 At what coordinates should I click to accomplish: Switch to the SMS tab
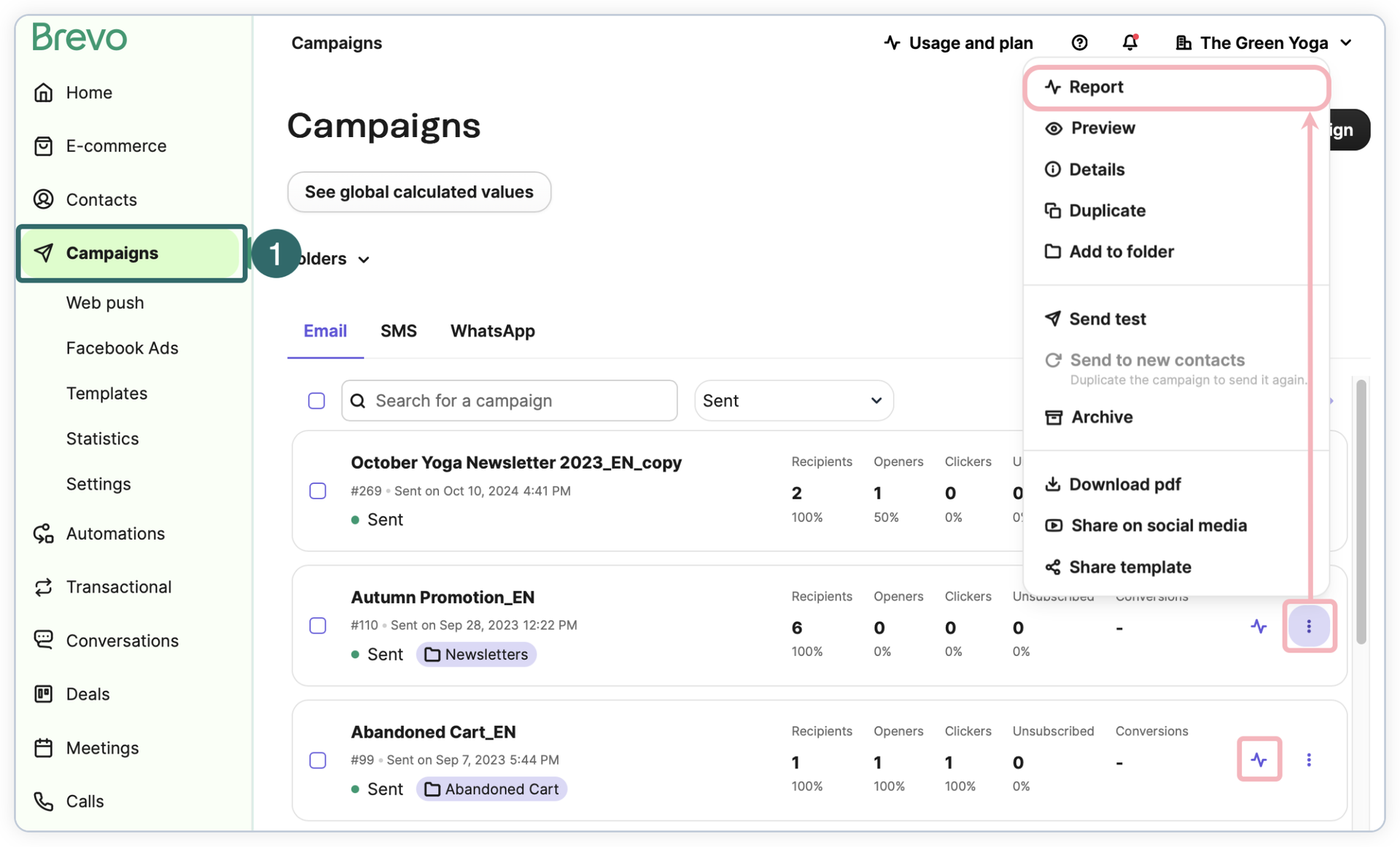398,331
